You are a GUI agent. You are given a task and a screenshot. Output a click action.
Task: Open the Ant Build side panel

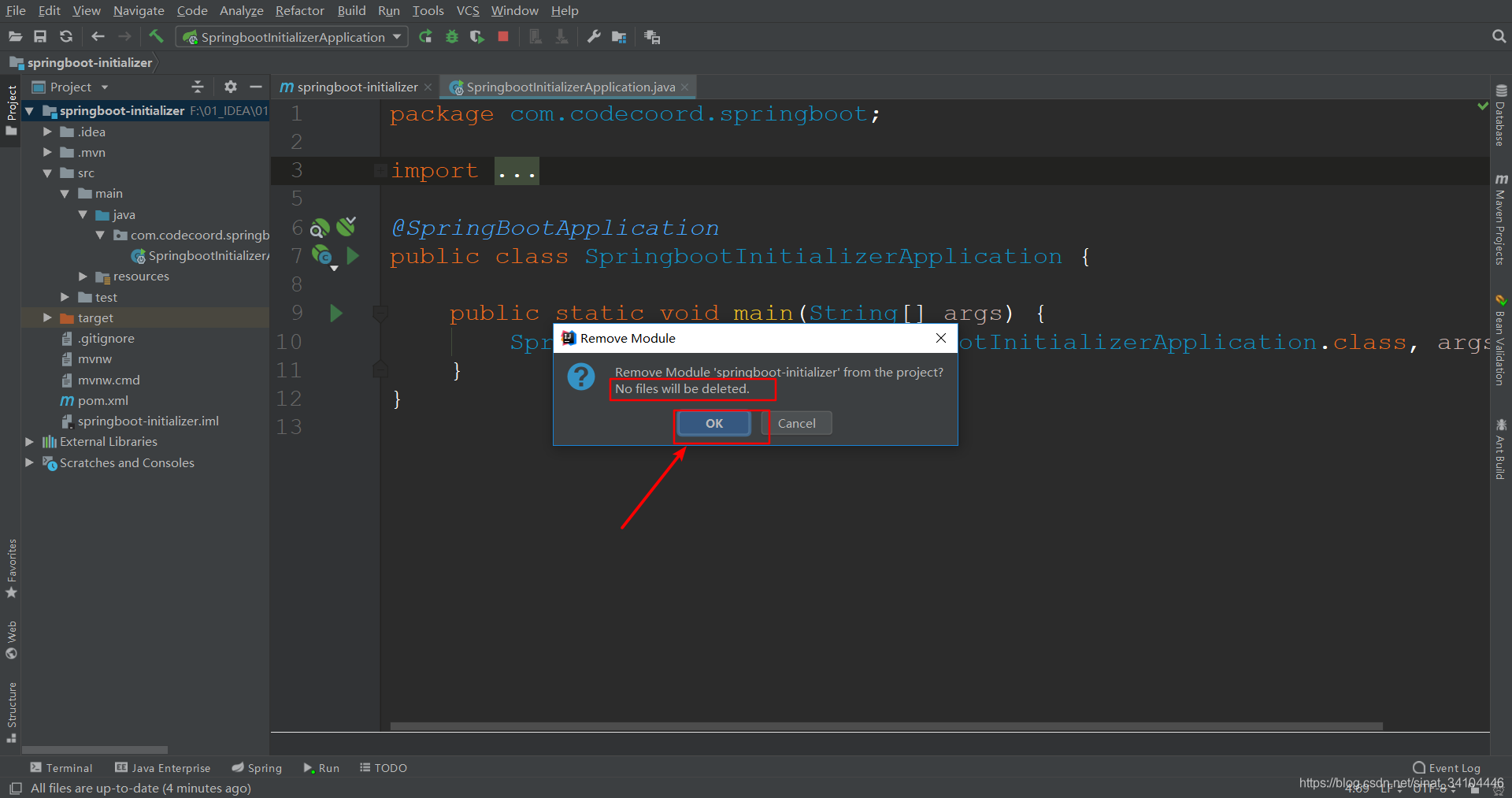click(x=1501, y=449)
